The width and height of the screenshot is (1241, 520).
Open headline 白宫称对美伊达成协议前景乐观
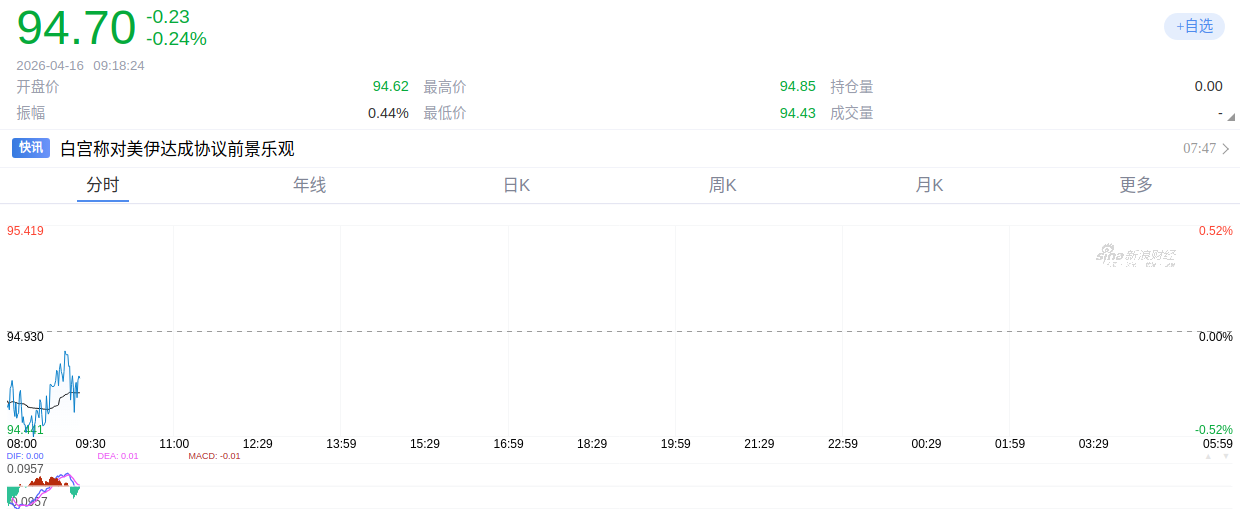177,149
